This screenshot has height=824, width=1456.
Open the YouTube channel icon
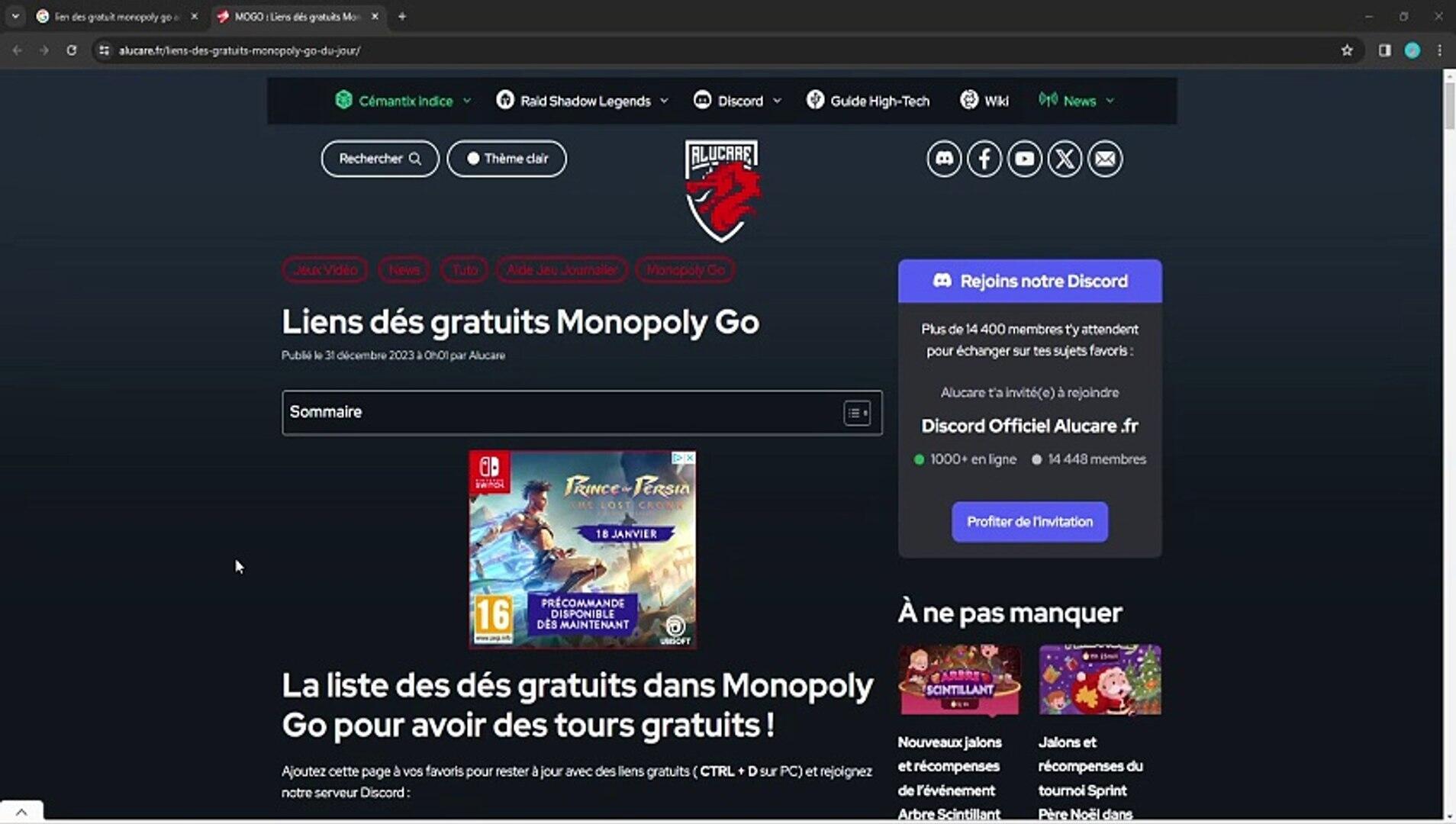pos(1024,159)
